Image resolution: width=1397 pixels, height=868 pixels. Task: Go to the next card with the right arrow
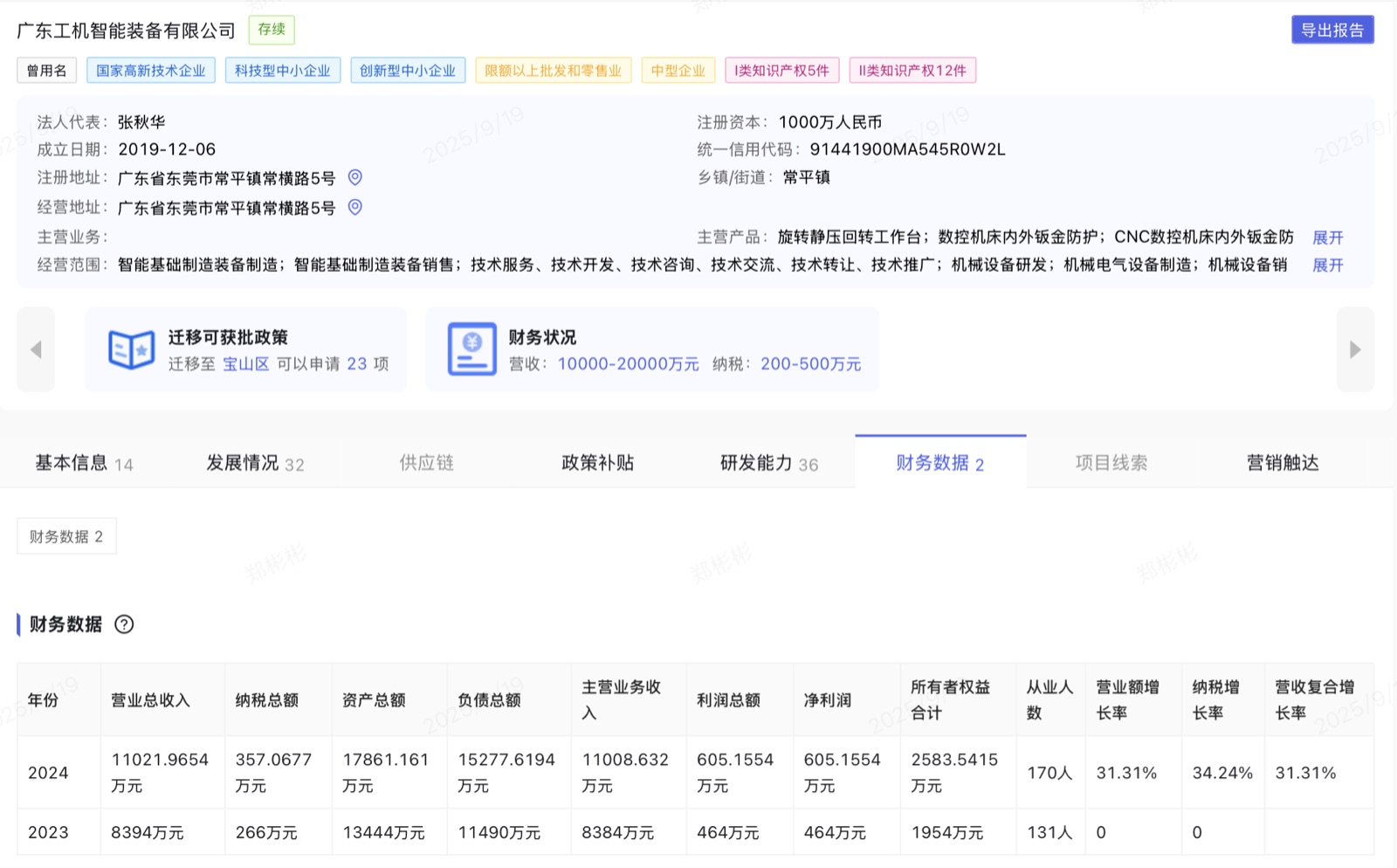[1355, 349]
